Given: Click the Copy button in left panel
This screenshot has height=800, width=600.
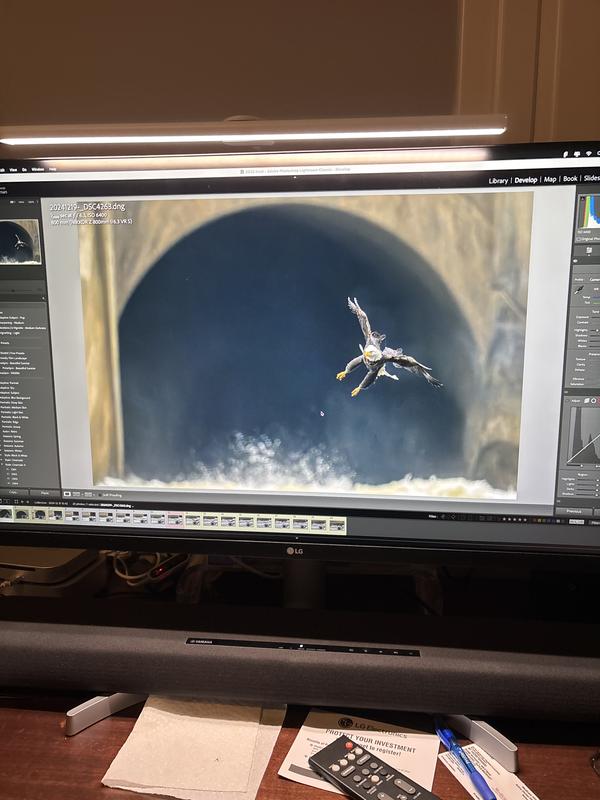Looking at the screenshot, I should 13,493.
